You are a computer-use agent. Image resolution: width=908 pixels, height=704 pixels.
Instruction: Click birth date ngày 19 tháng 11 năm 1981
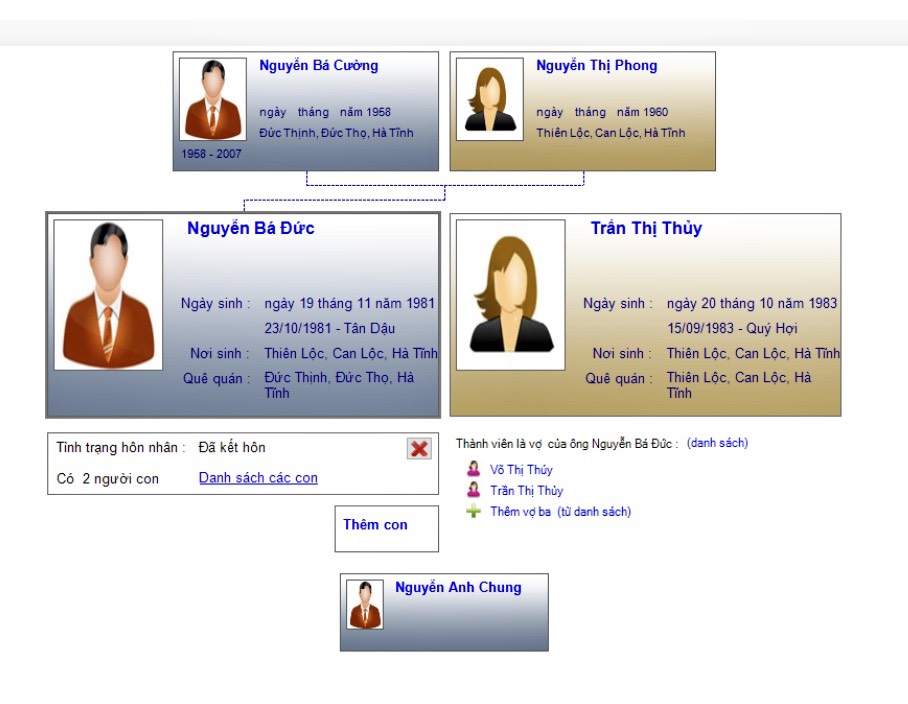[349, 303]
